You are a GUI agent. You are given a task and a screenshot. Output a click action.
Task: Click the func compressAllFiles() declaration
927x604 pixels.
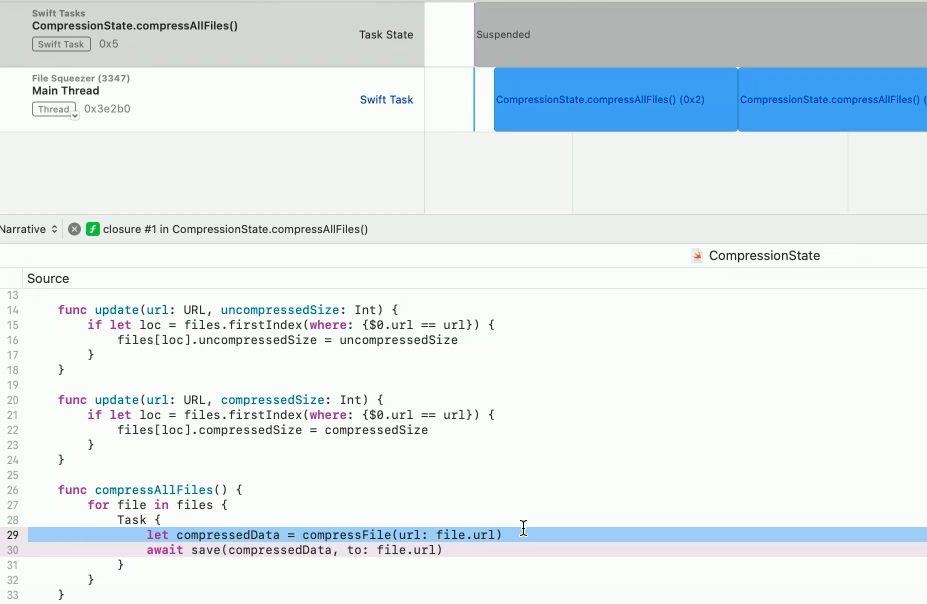150,490
